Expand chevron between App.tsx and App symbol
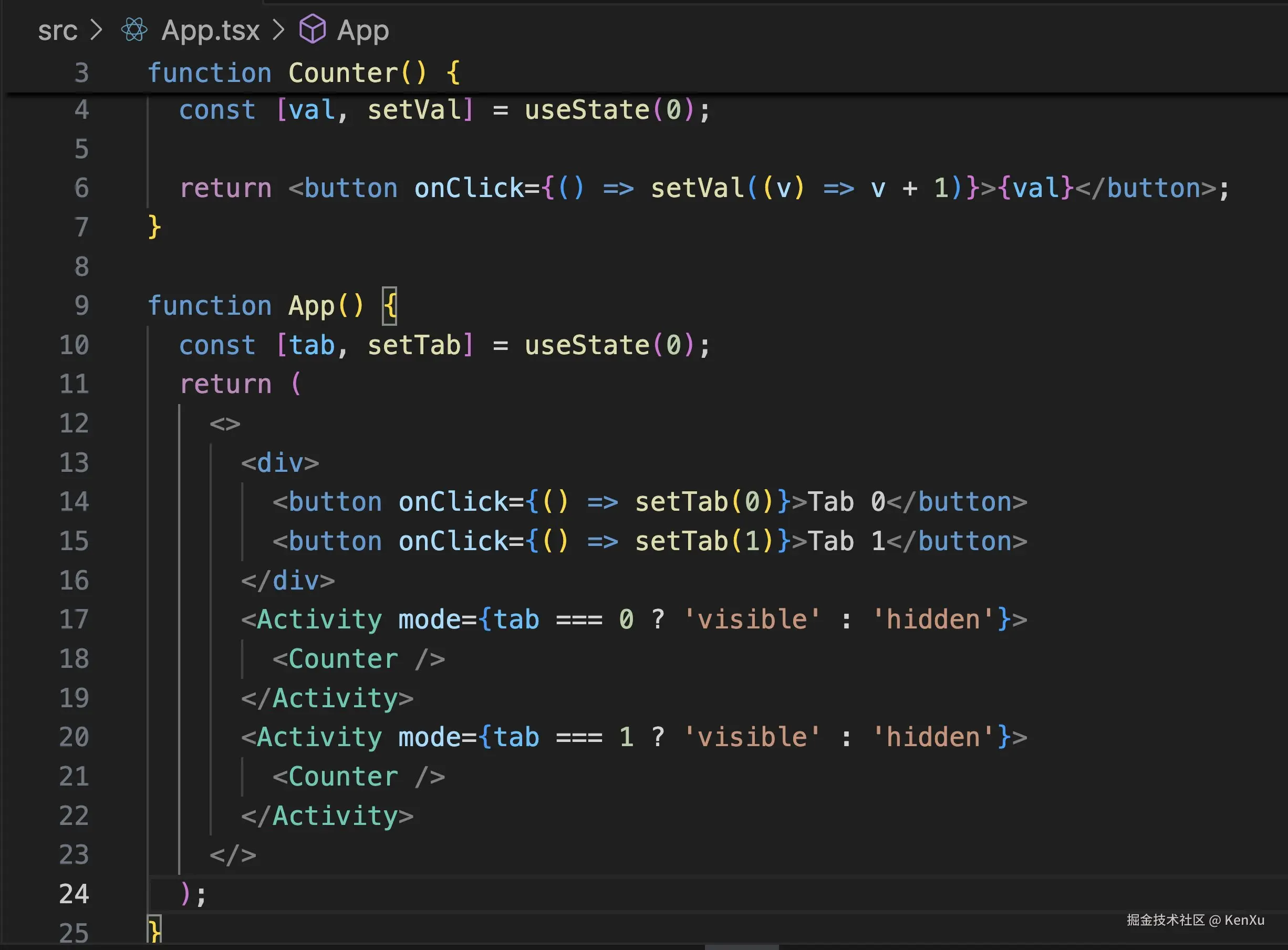Viewport: 1288px width, 950px height. coord(279,30)
